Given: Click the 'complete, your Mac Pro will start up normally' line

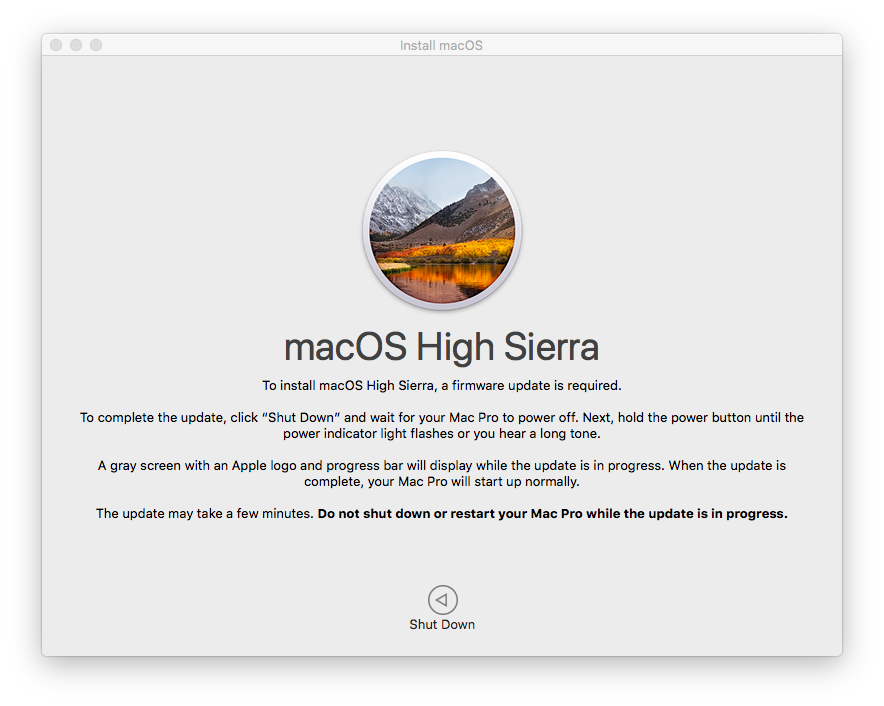Looking at the screenshot, I should tap(442, 482).
